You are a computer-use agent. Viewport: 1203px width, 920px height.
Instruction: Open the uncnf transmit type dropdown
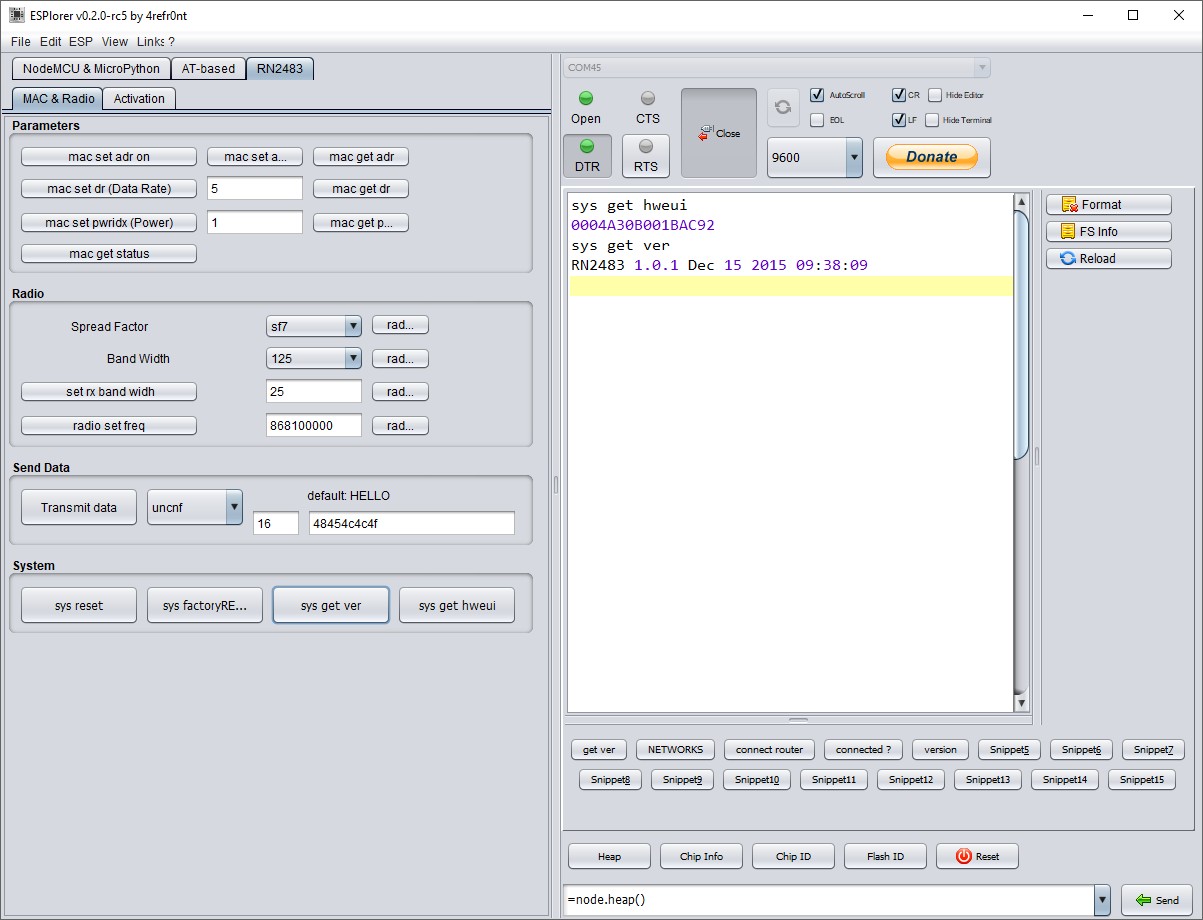(234, 507)
